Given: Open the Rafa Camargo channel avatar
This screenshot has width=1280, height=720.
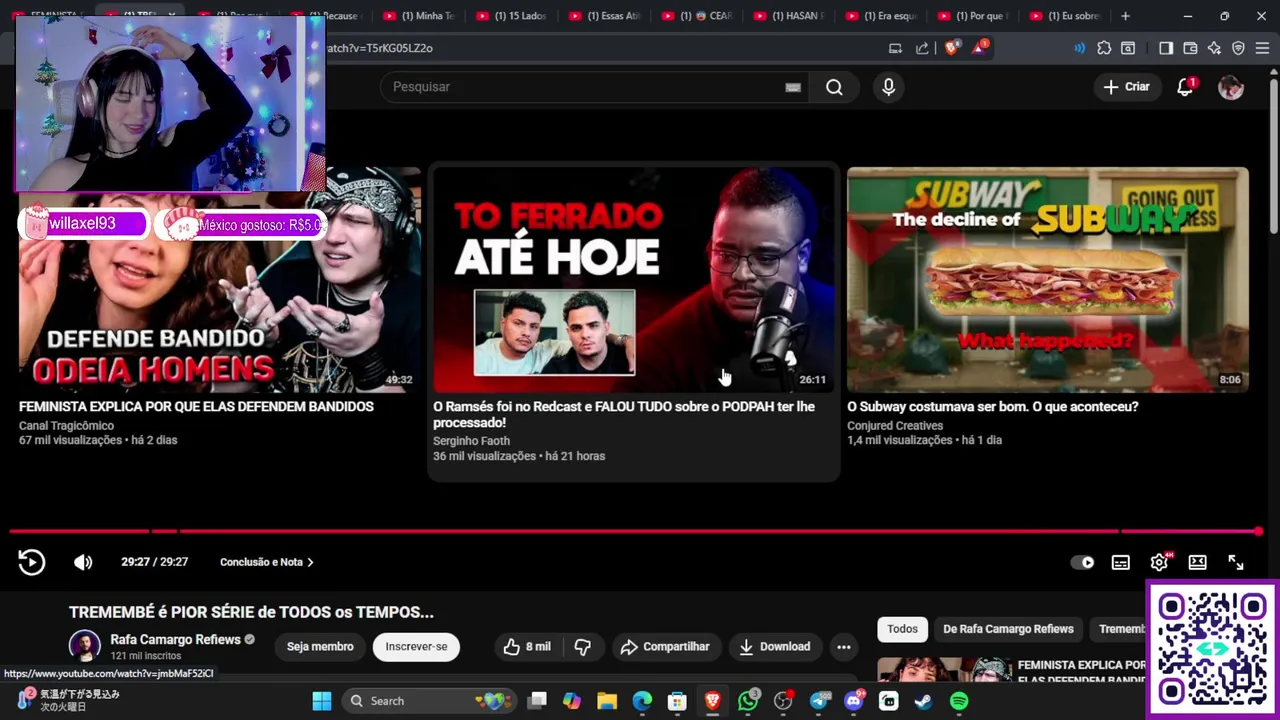Looking at the screenshot, I should (85, 647).
